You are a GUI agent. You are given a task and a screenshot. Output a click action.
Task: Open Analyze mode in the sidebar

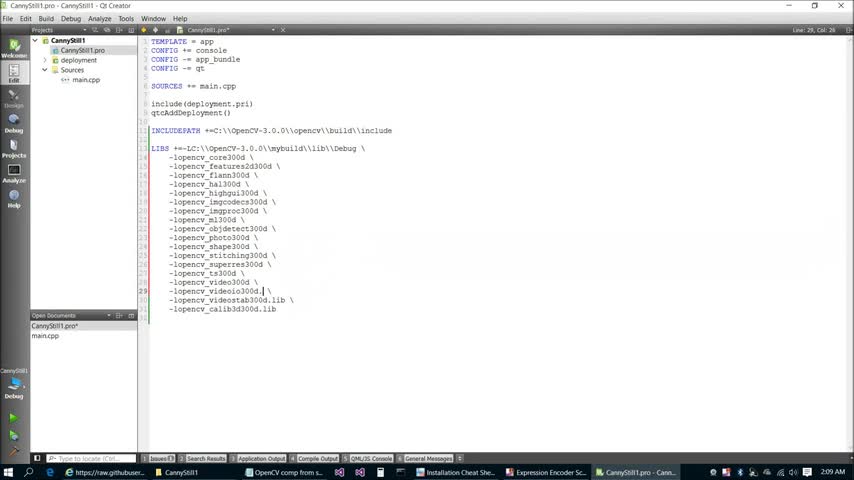point(14,174)
